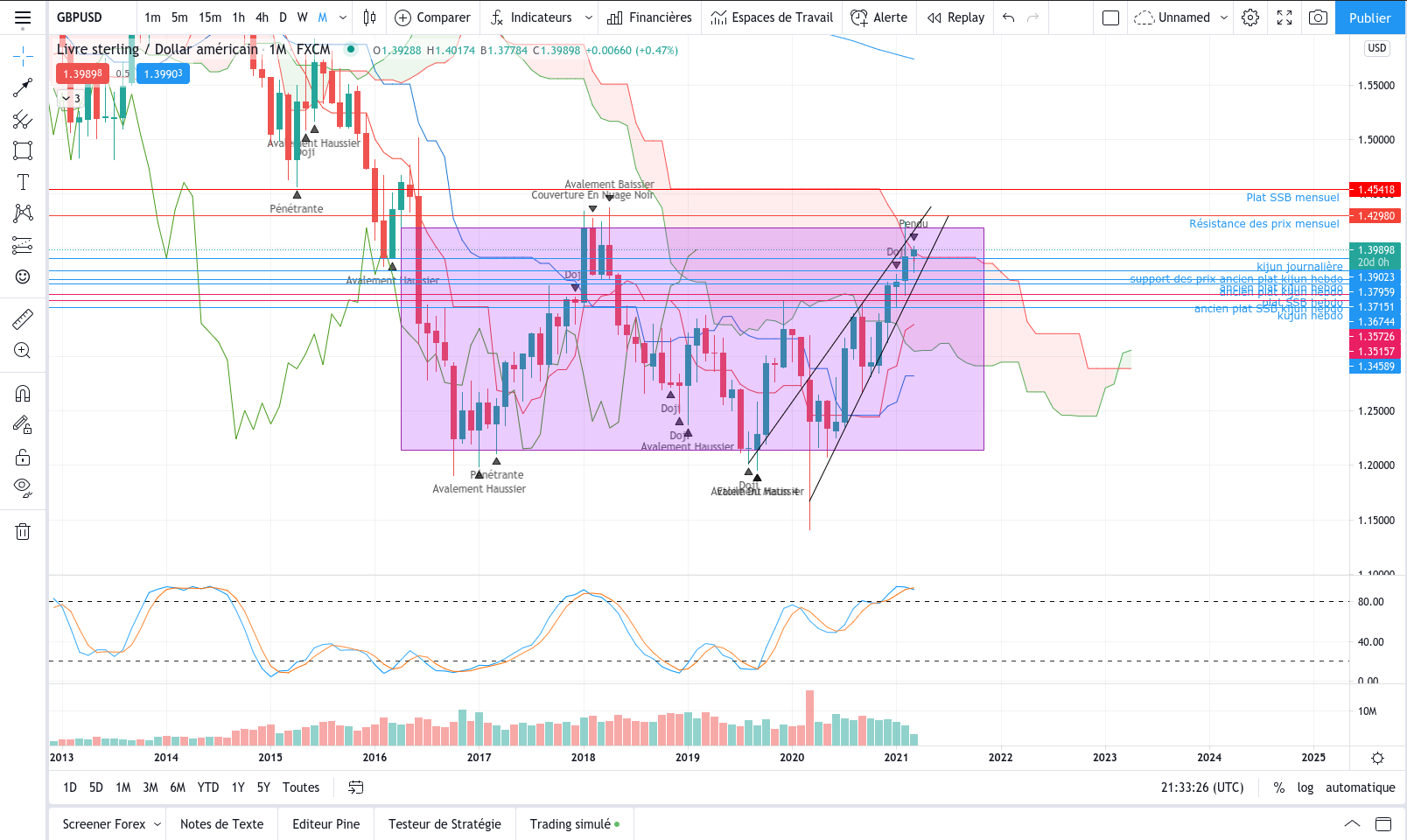Open the layout selection square icon

click(1111, 17)
